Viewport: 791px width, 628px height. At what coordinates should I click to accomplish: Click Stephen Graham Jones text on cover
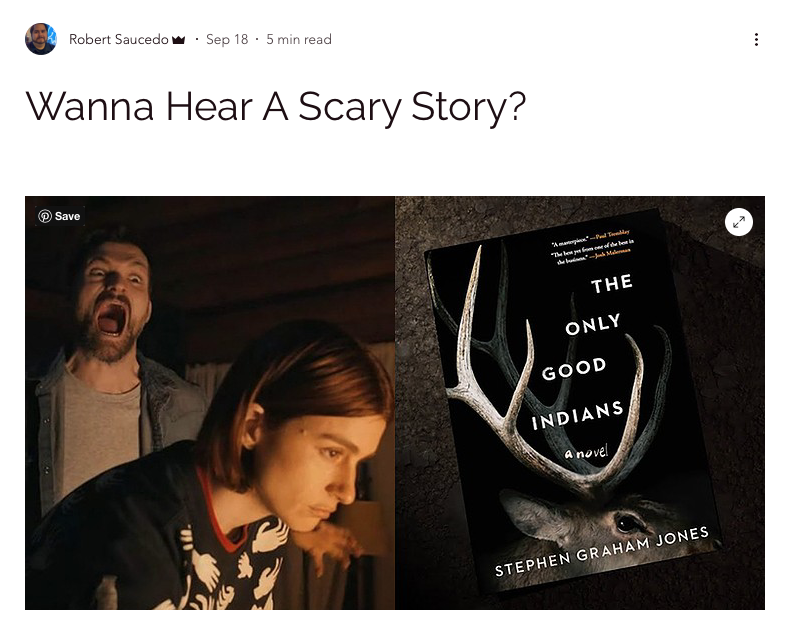tap(602, 551)
